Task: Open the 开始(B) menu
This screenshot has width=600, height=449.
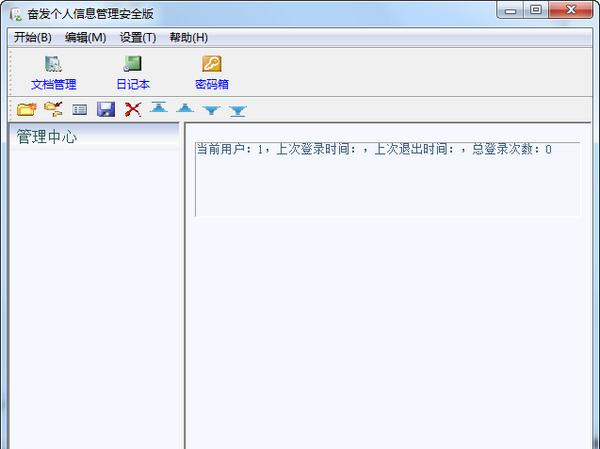Action: tap(33, 38)
